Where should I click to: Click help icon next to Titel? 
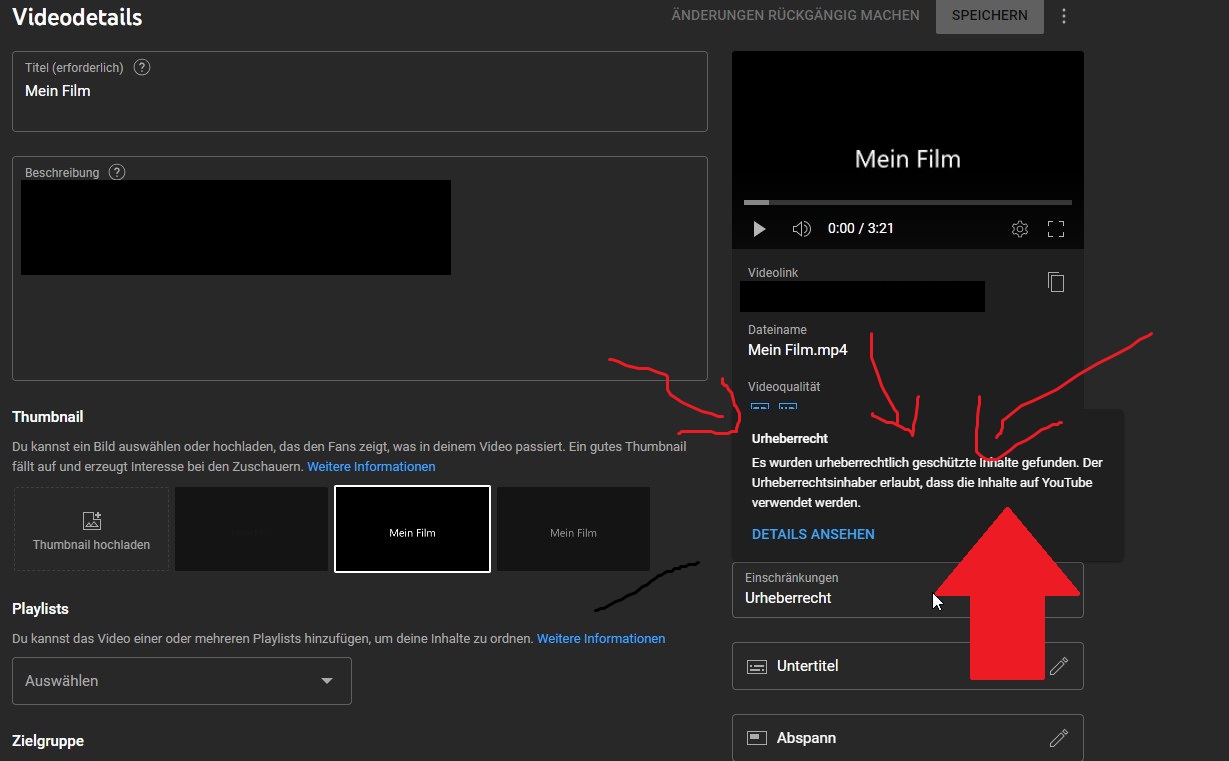tap(142, 68)
